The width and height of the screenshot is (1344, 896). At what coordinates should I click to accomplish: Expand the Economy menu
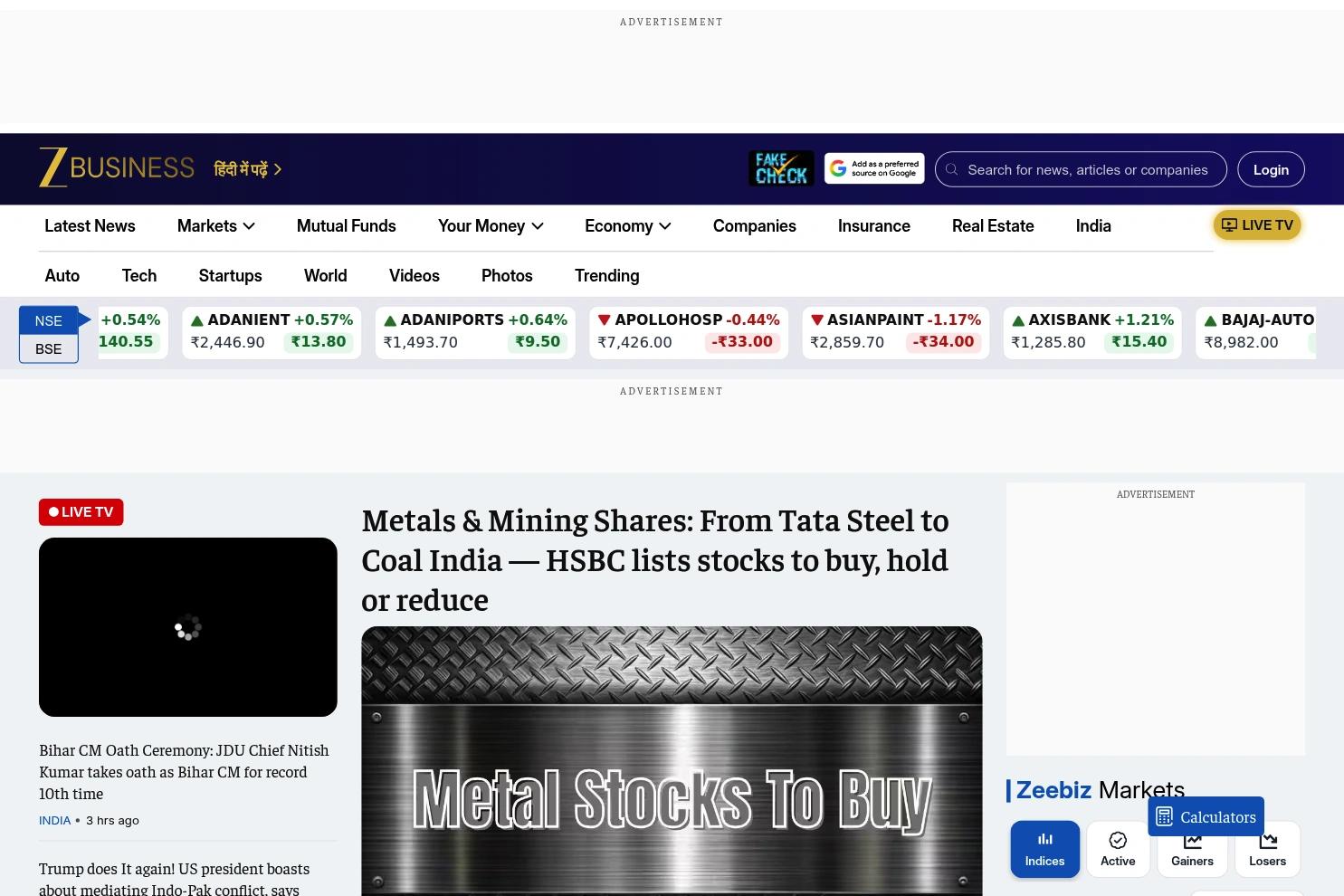[628, 226]
